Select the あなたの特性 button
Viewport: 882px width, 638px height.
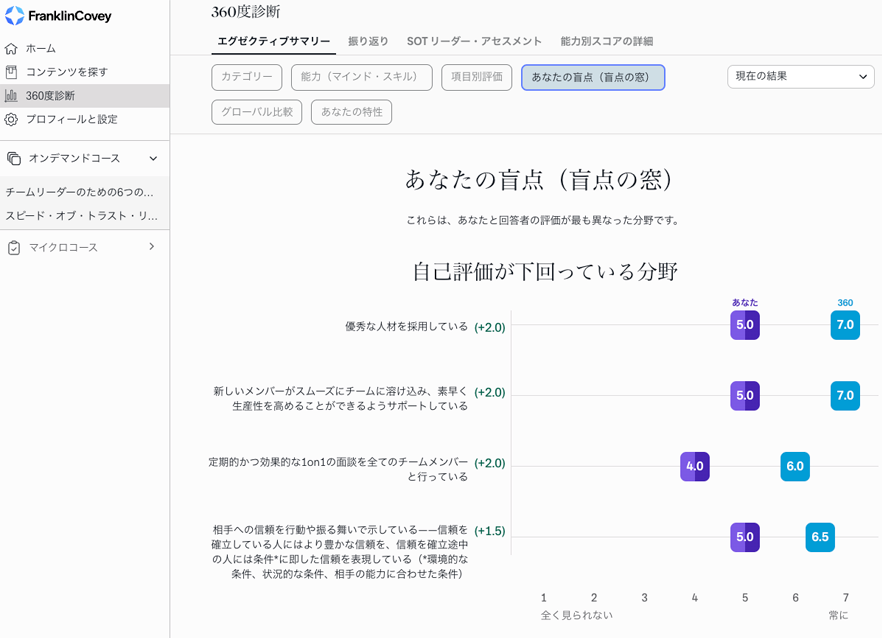click(351, 112)
